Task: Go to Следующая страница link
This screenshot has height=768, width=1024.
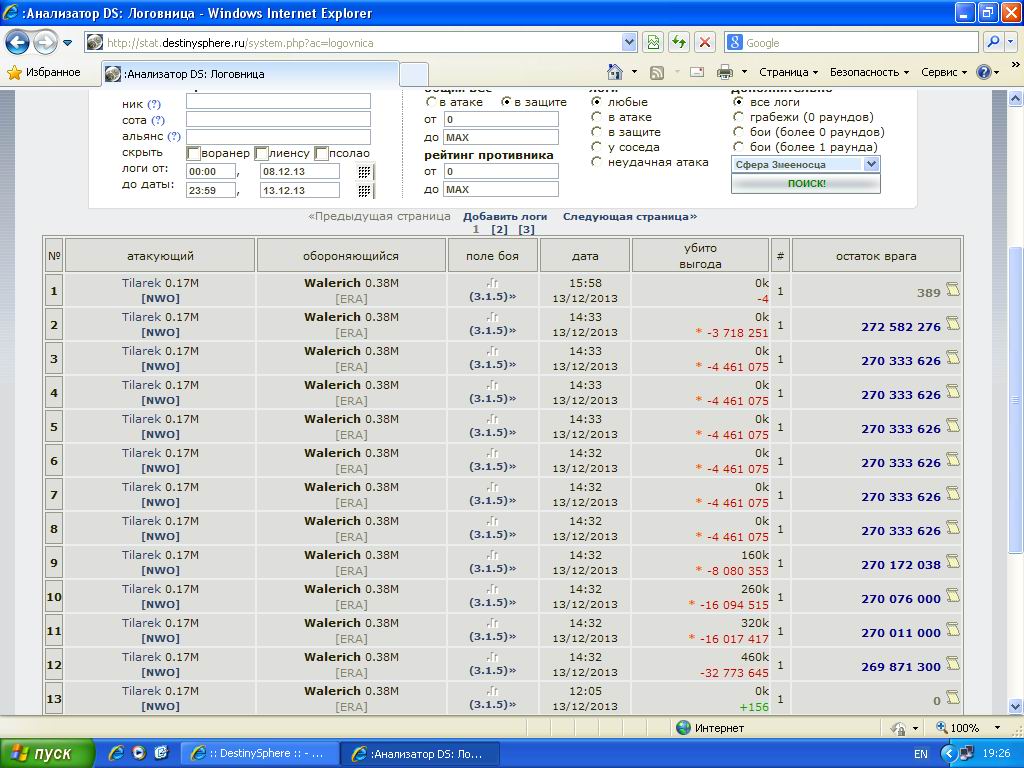Action: [x=629, y=216]
